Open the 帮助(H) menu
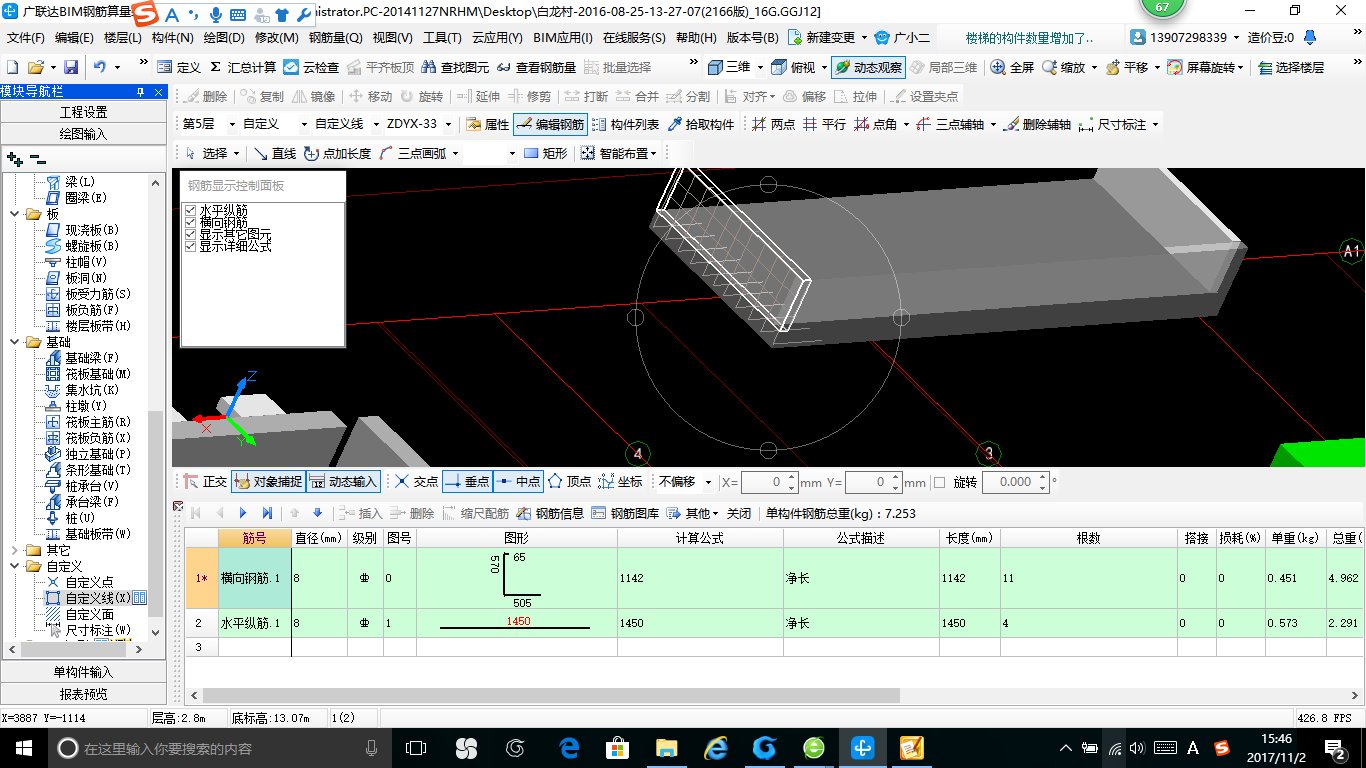Image resolution: width=1366 pixels, height=768 pixels. point(696,38)
